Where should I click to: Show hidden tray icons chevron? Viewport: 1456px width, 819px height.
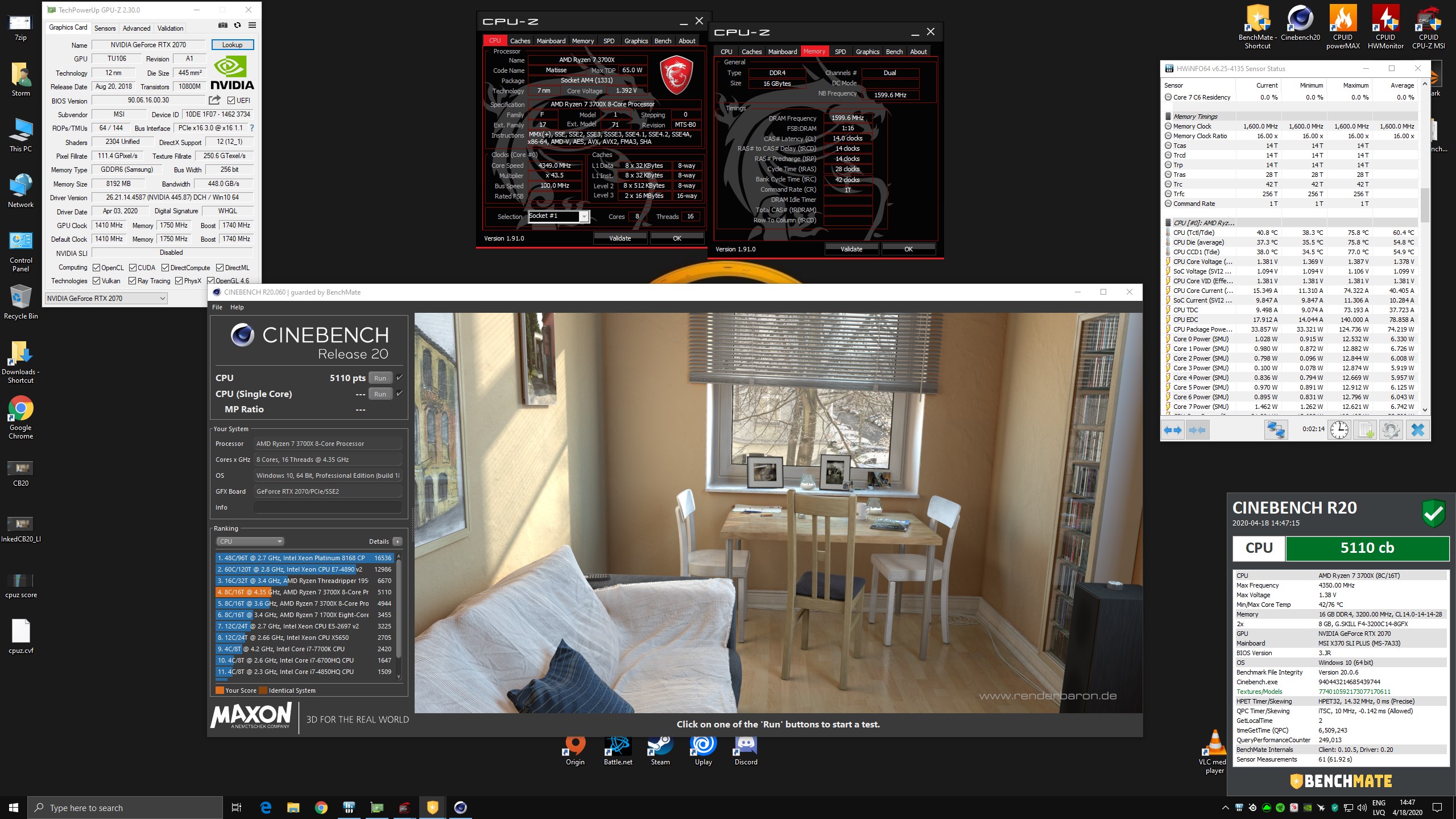pos(1225,808)
